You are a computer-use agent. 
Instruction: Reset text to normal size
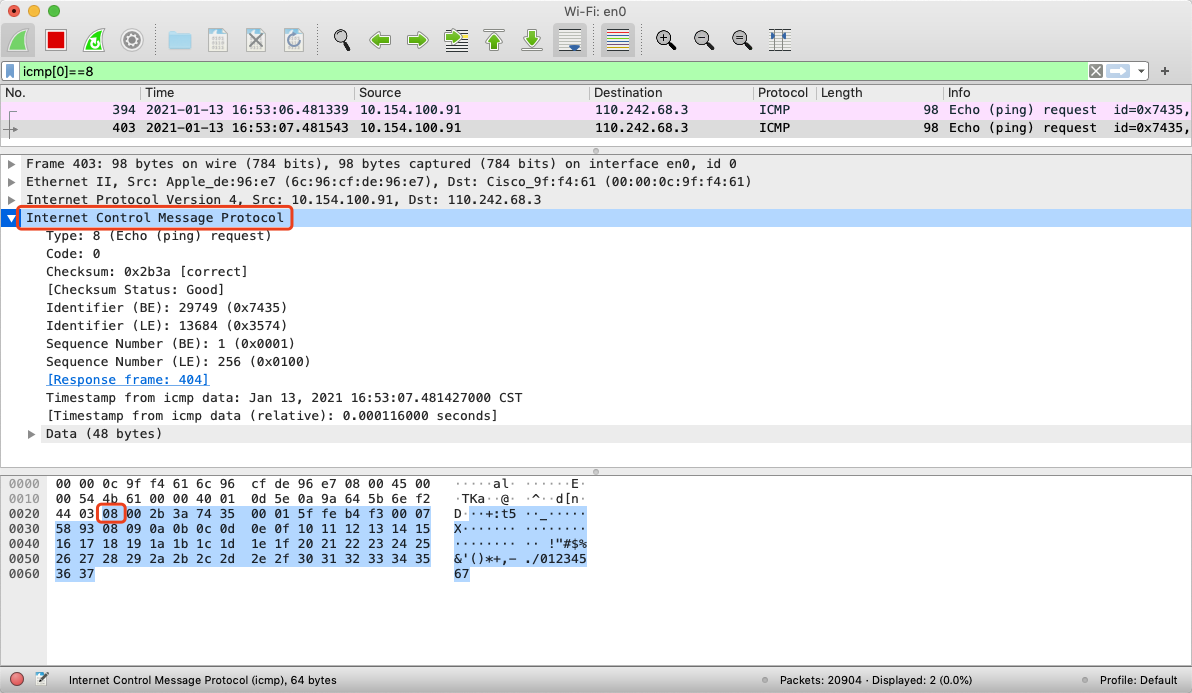coord(742,40)
